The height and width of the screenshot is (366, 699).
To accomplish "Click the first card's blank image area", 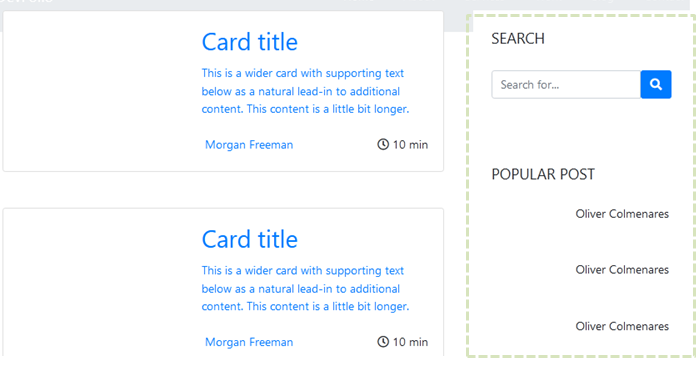I will 98,91.
